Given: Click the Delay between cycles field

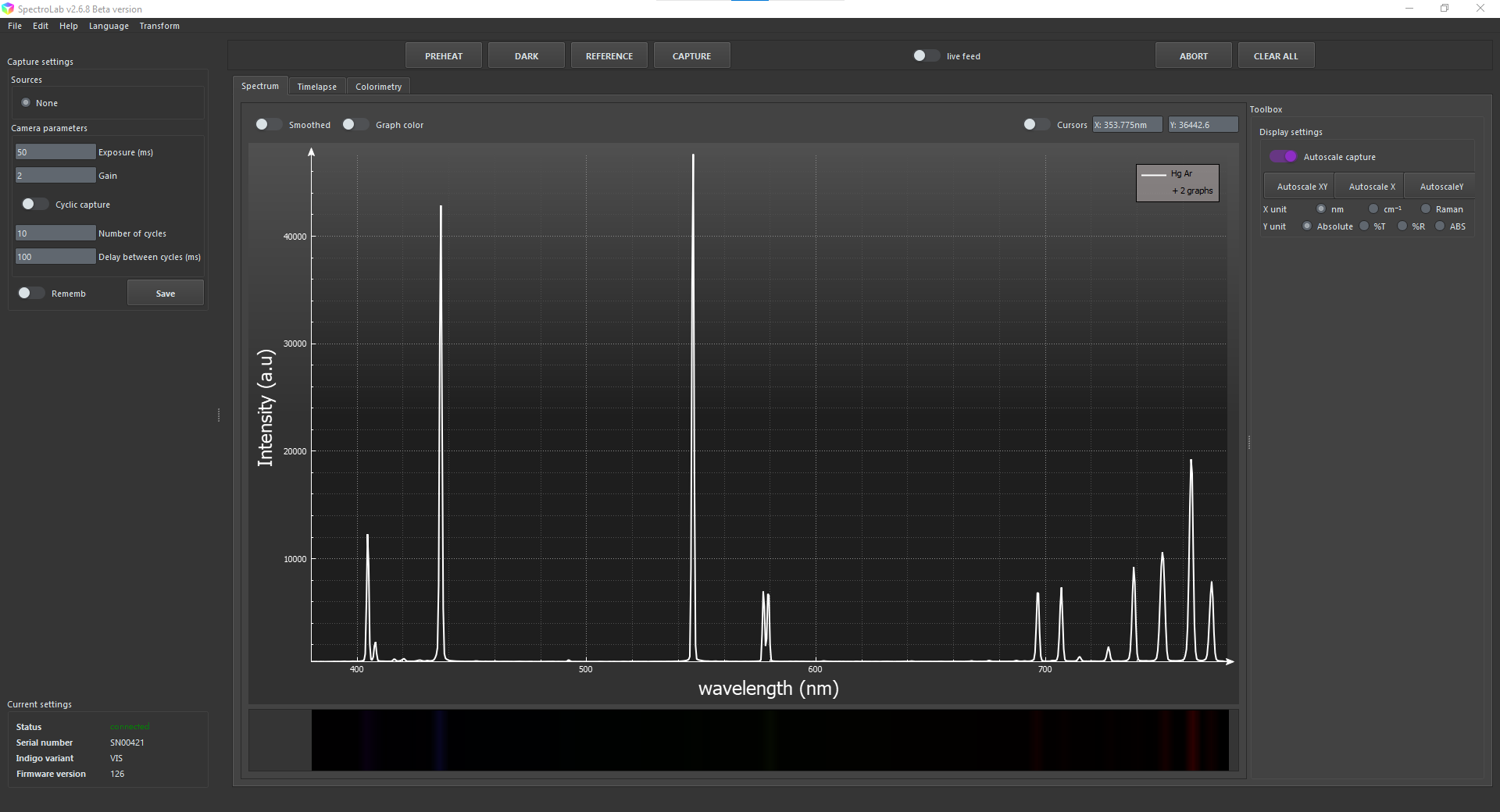Looking at the screenshot, I should pyautogui.click(x=55, y=257).
